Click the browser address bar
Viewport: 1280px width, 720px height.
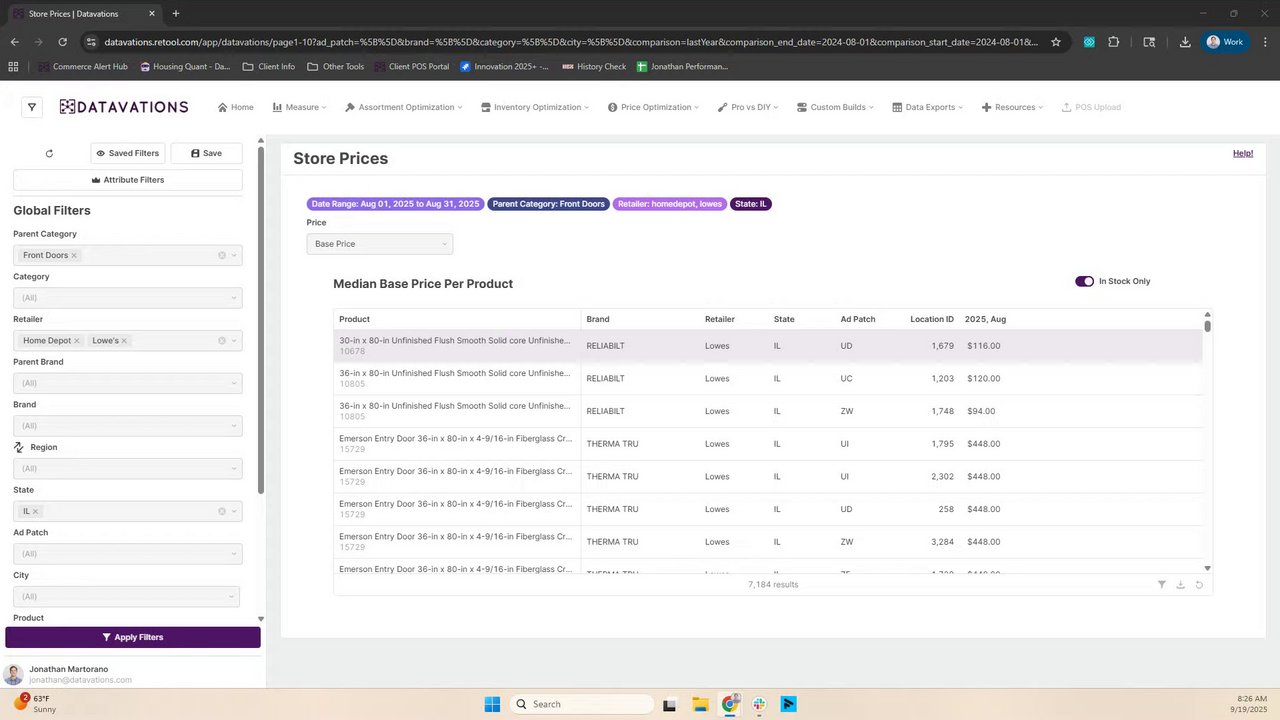click(570, 42)
